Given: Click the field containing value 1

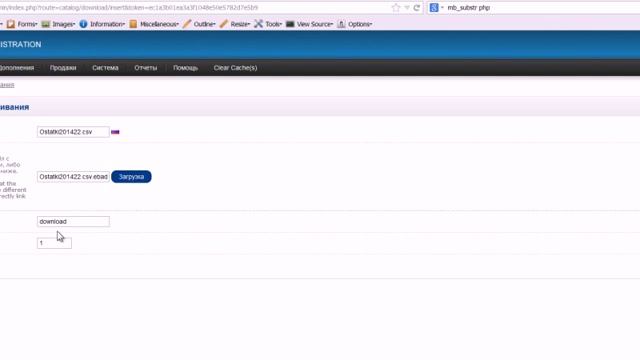Looking at the screenshot, I should click(54, 243).
